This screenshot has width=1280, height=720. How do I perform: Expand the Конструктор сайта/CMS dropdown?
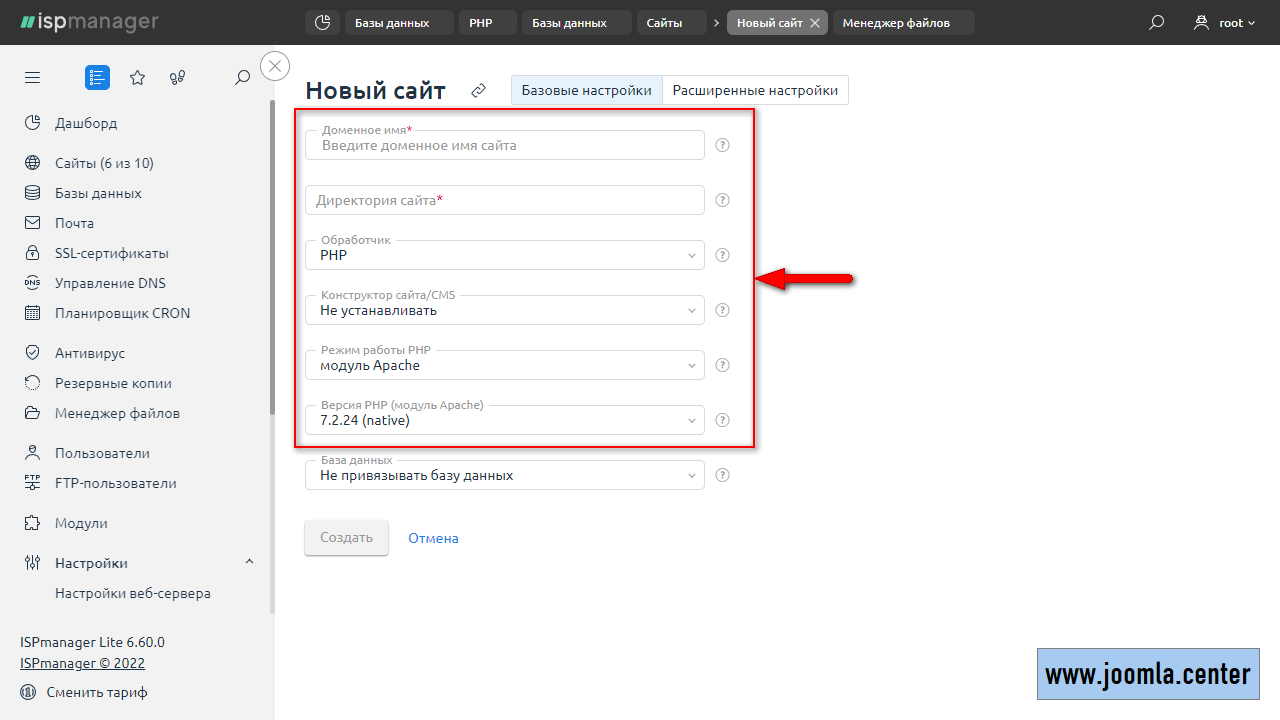[x=505, y=311]
